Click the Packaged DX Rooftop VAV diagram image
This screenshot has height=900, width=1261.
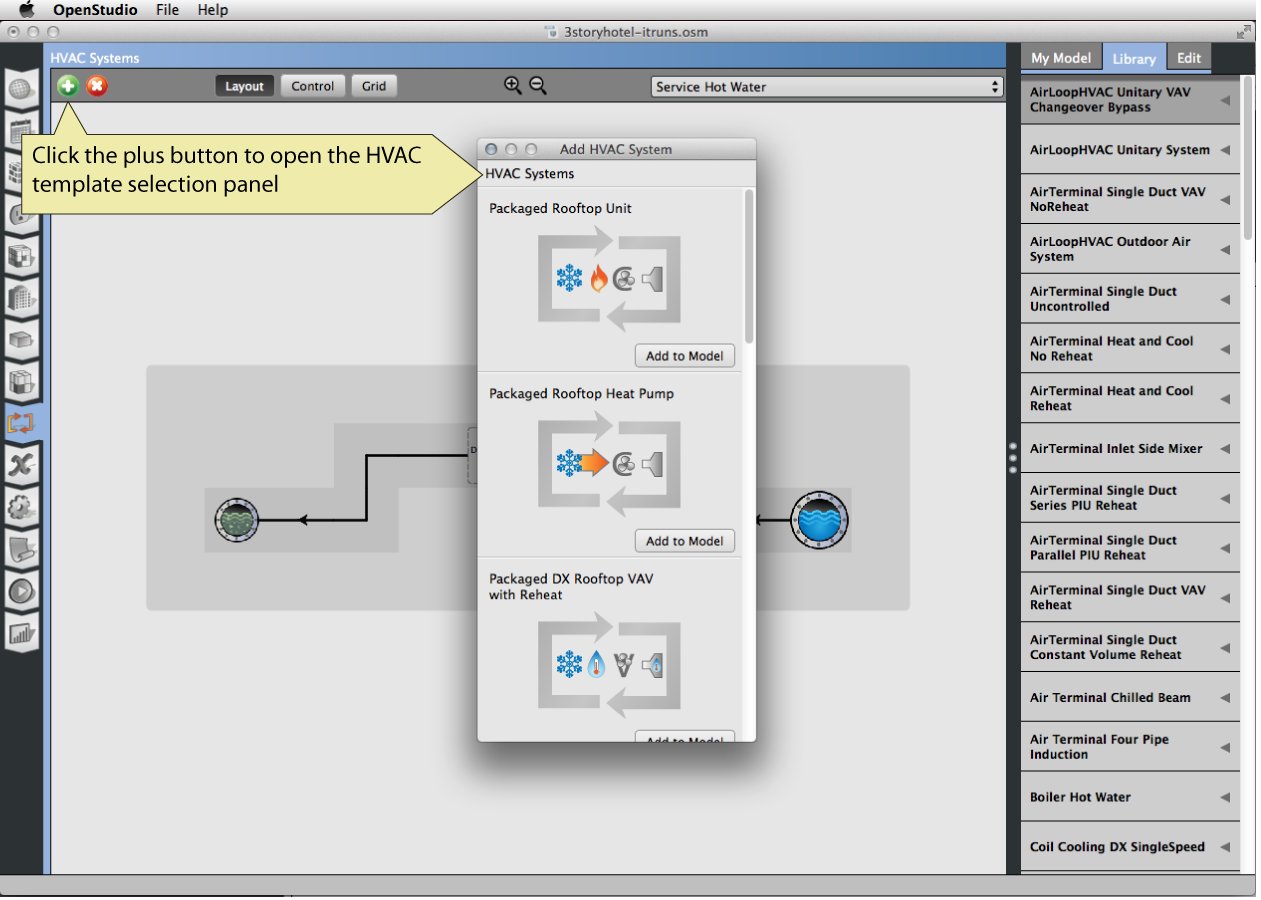click(609, 664)
